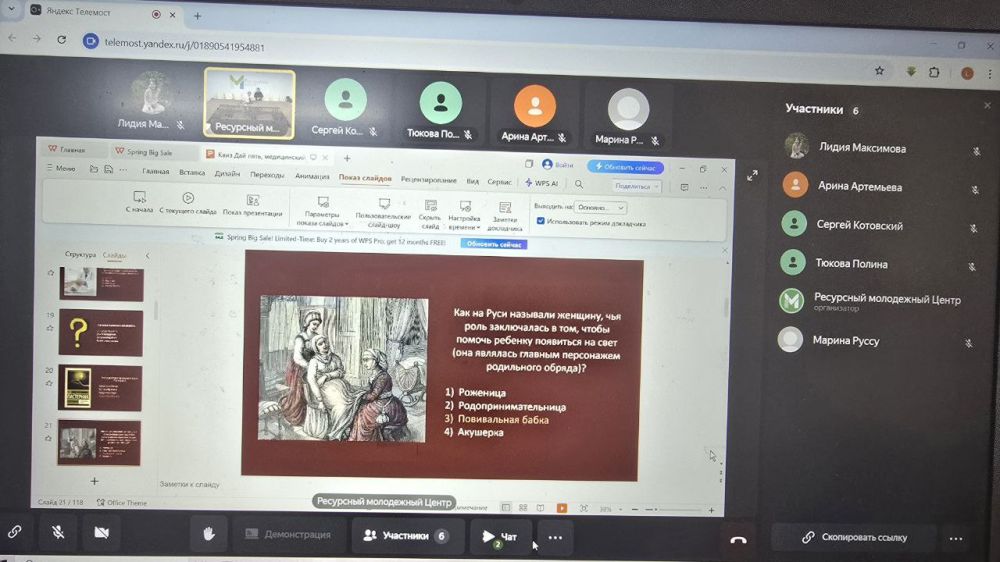1000x562 pixels.
Task: Click Лидия Ма... video tile
Action: [x=152, y=101]
